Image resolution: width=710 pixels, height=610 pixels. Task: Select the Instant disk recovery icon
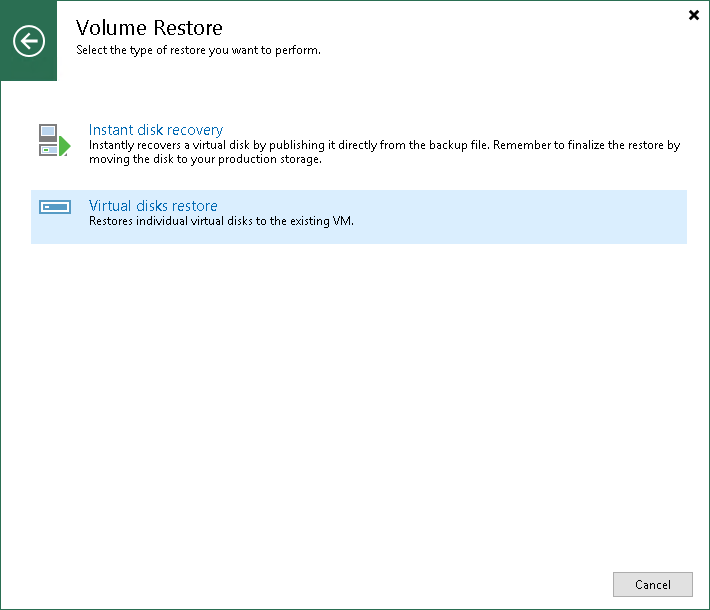54,140
